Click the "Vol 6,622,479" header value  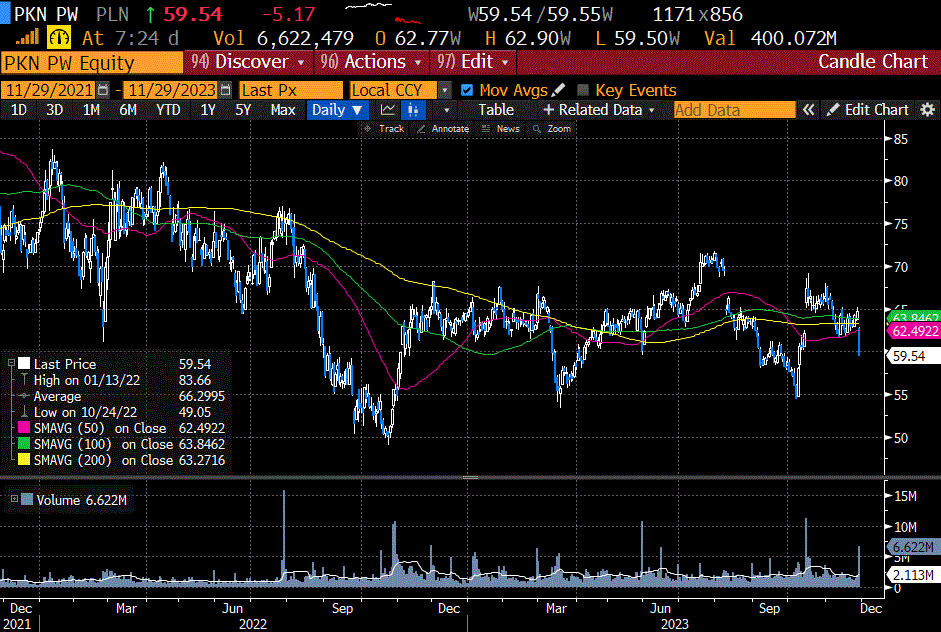(x=284, y=38)
